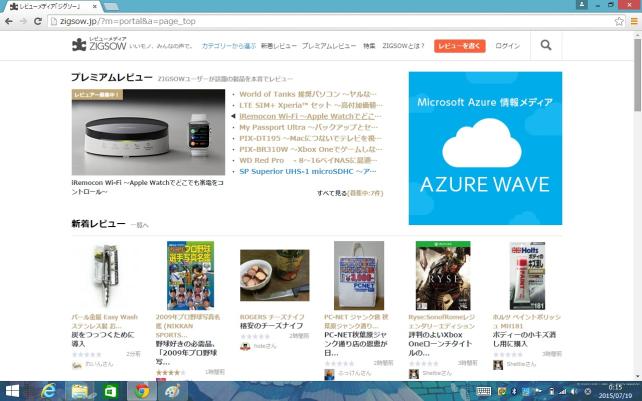Click the network signal tray icon
The image size is (642, 401).
[x=563, y=392]
